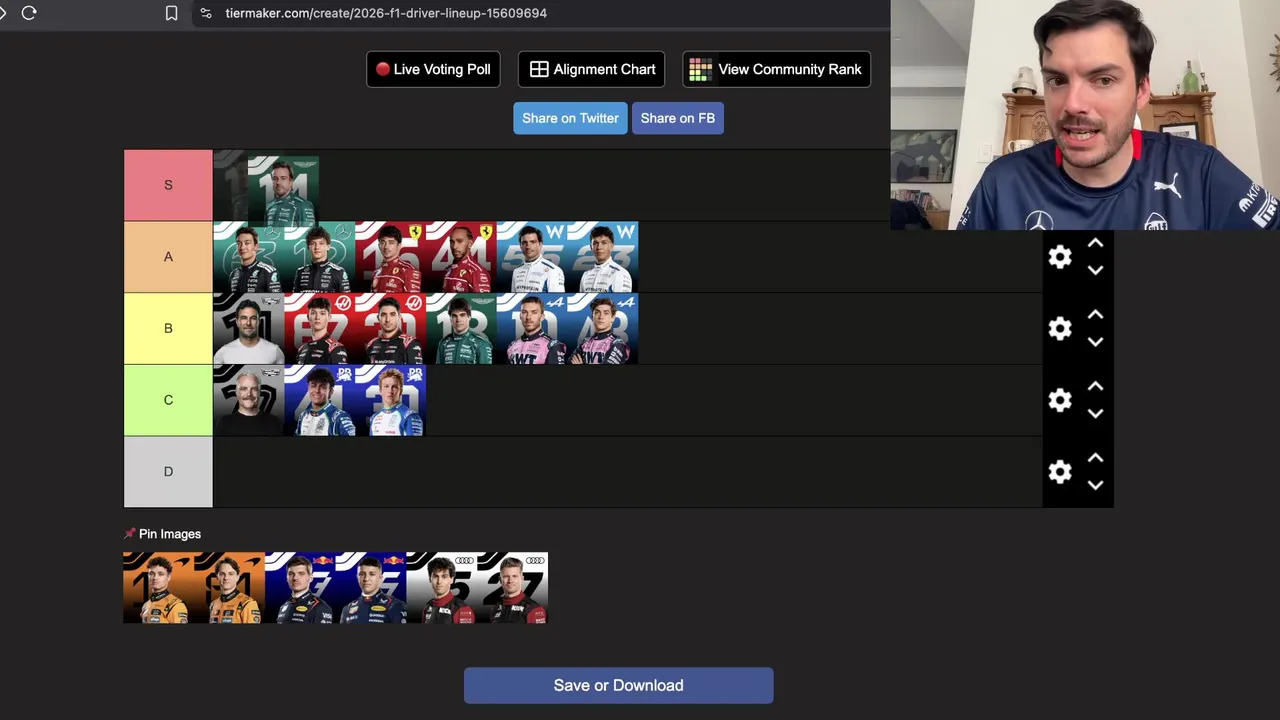This screenshot has height=720, width=1280.
Task: Bookmark this page using the bookmark icon
Action: click(171, 13)
